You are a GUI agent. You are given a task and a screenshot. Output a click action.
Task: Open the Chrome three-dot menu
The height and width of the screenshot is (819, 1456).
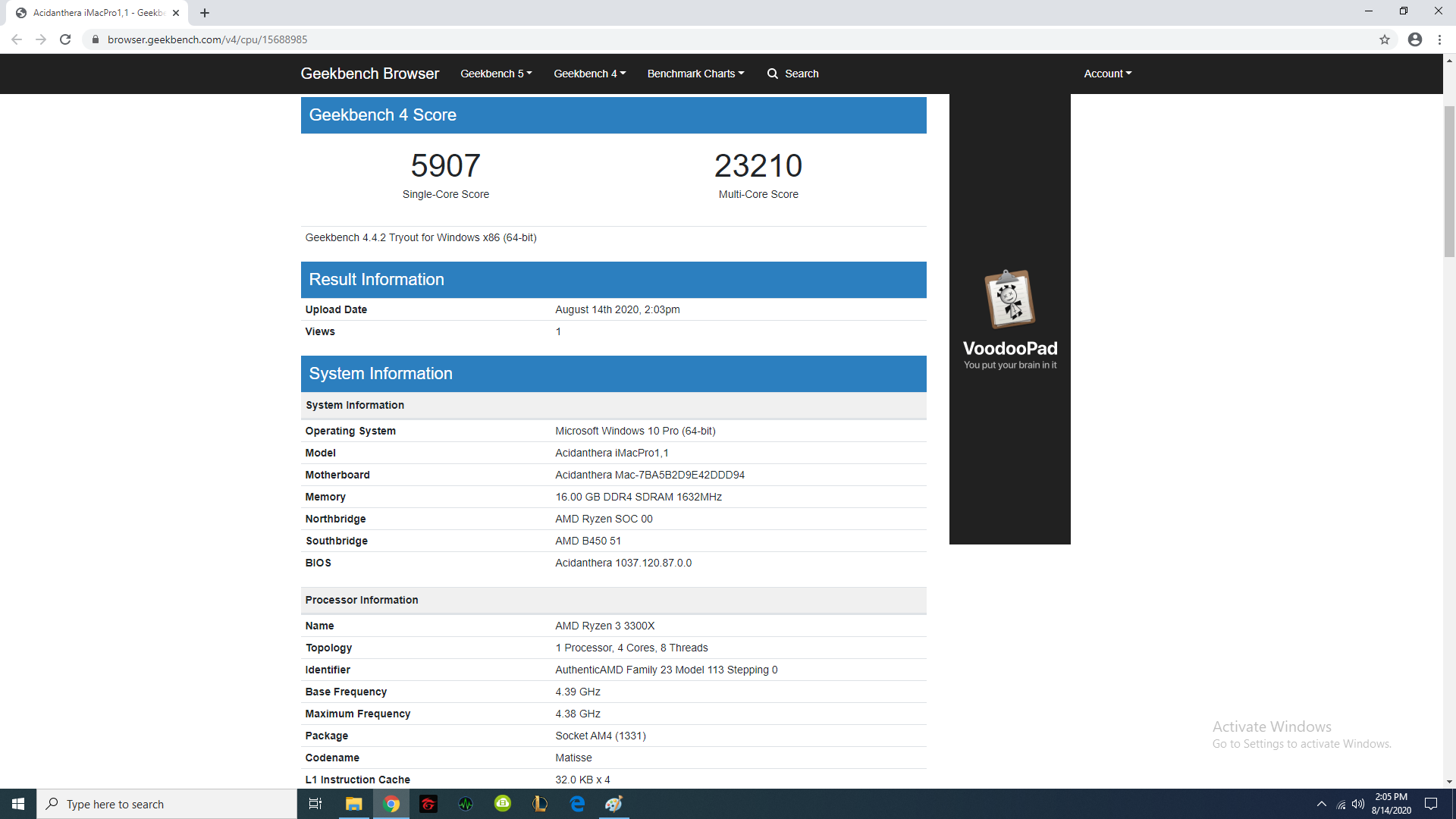click(1439, 39)
